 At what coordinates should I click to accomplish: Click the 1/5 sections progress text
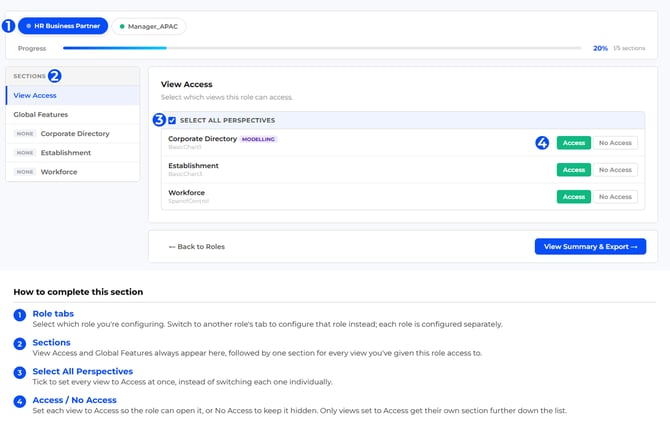coord(629,48)
